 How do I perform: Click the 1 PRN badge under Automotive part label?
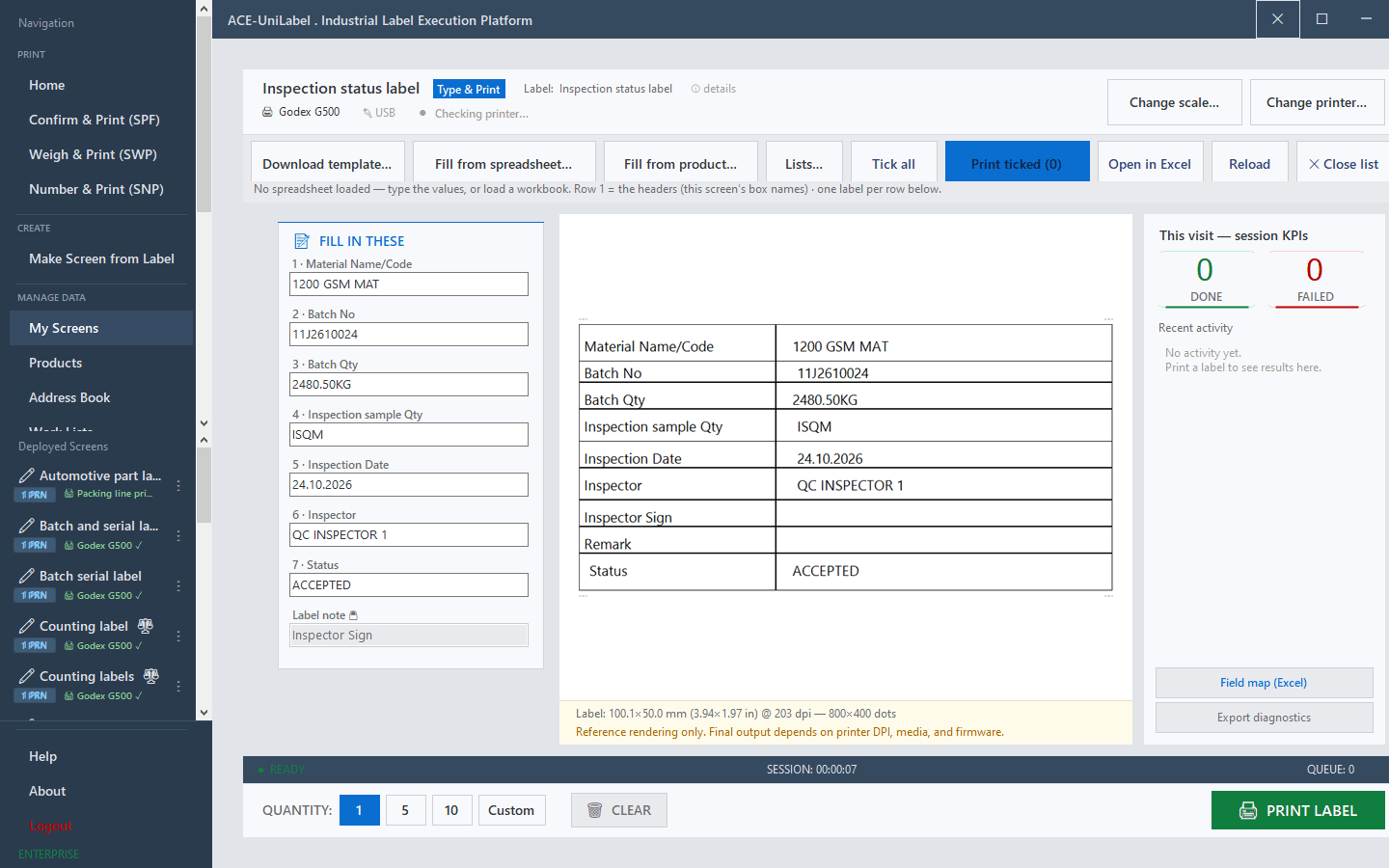tap(35, 495)
